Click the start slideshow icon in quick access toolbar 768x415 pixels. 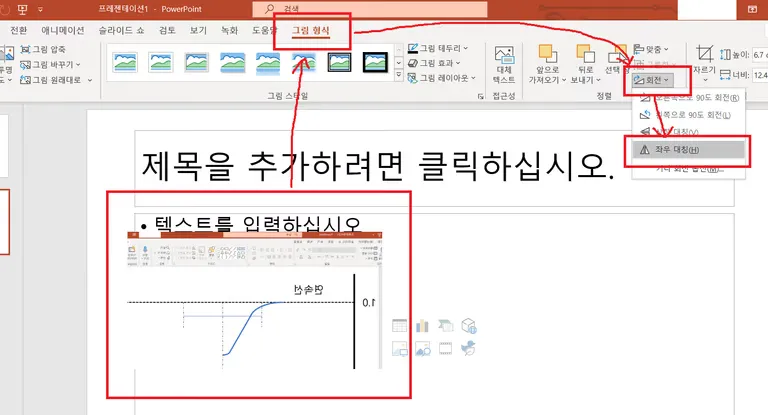pyautogui.click(x=23, y=9)
